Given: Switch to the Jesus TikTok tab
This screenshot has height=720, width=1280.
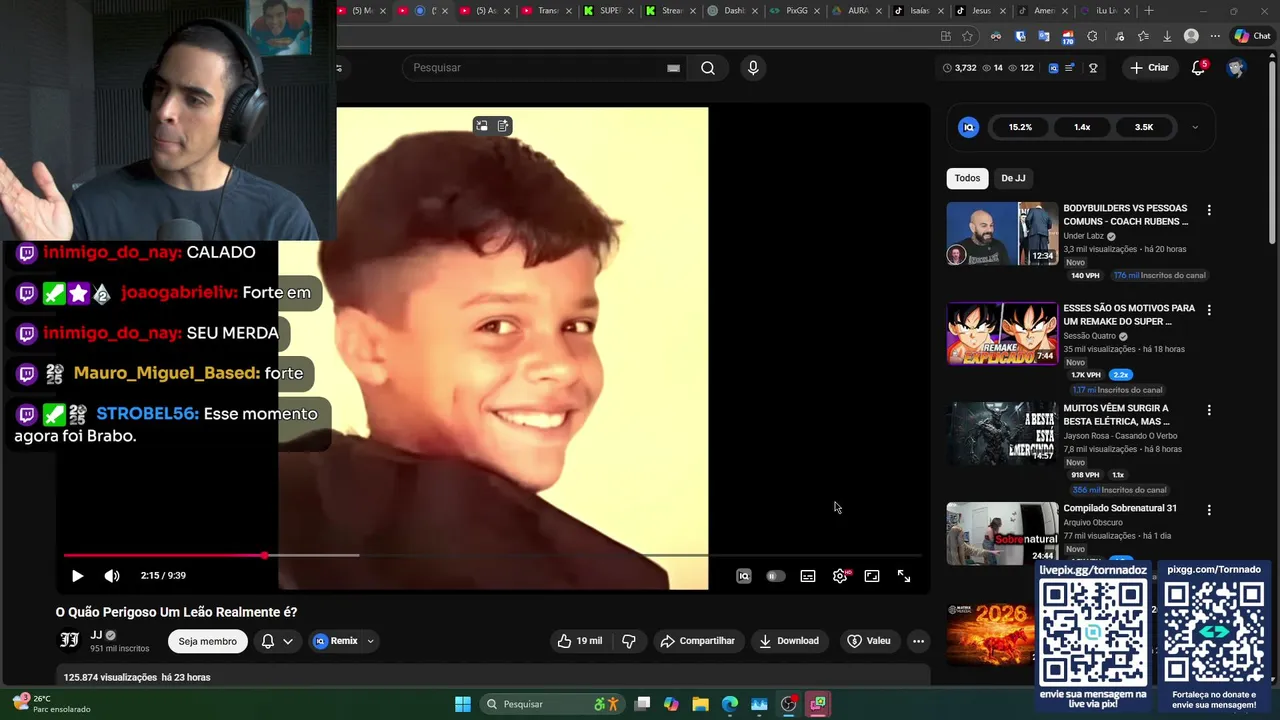Looking at the screenshot, I should pyautogui.click(x=981, y=11).
